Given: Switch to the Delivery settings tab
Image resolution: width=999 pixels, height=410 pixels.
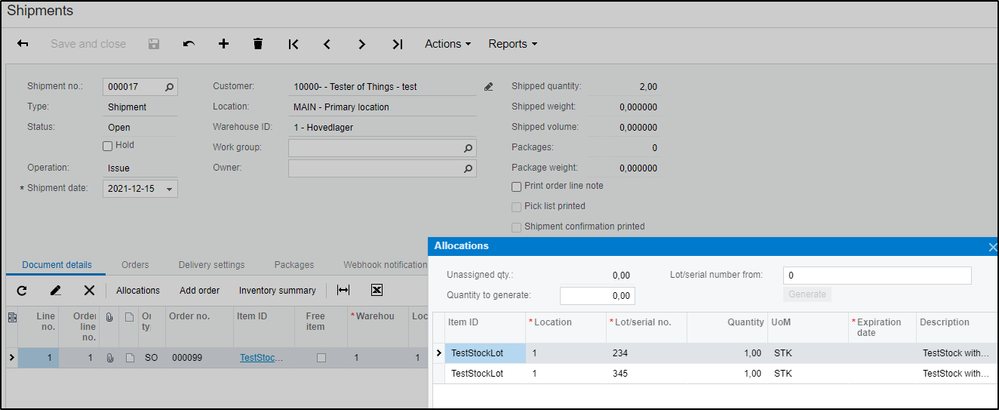Looking at the screenshot, I should point(211,265).
